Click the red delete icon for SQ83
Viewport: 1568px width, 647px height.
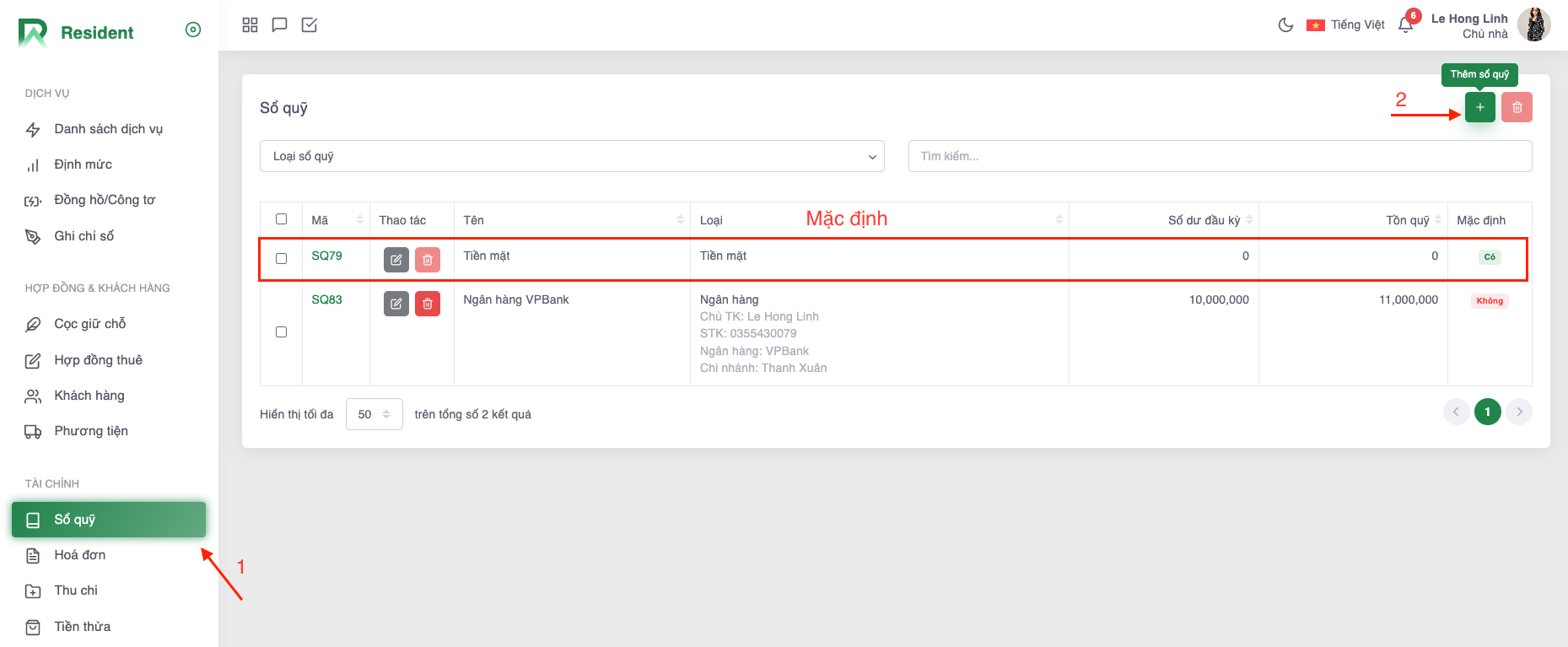tap(428, 304)
